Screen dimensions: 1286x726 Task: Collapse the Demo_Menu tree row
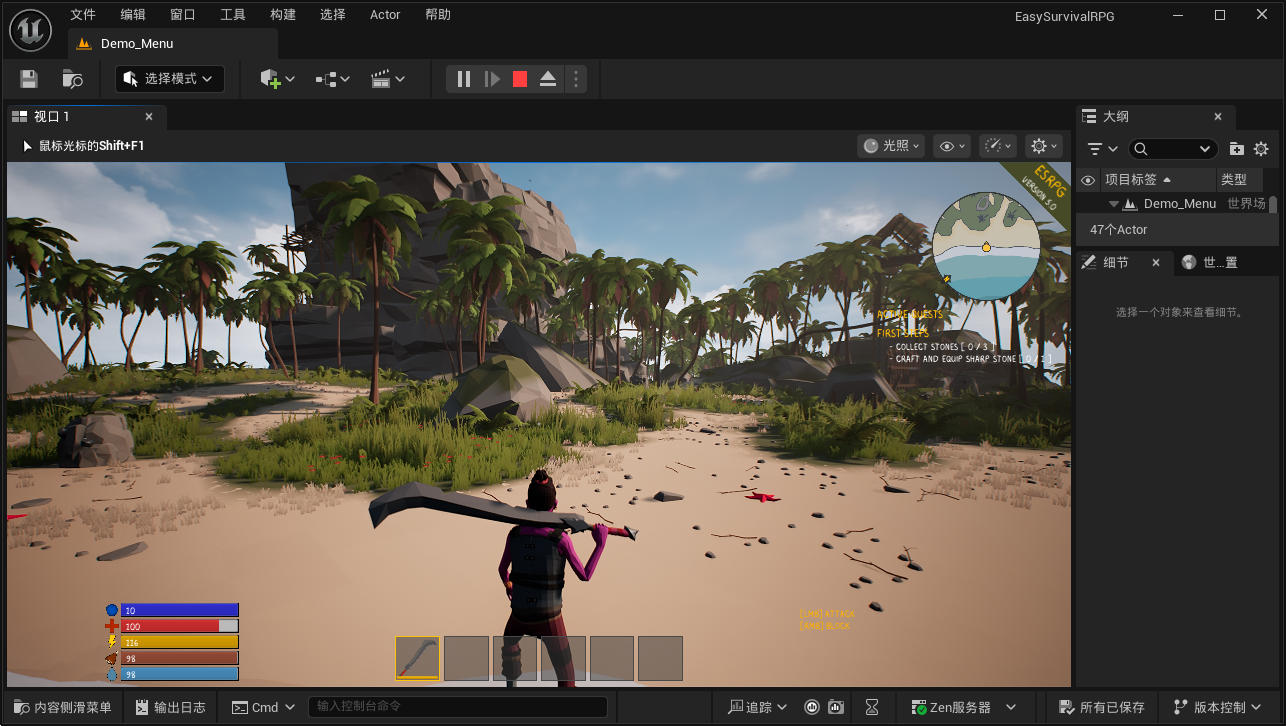[1114, 204]
